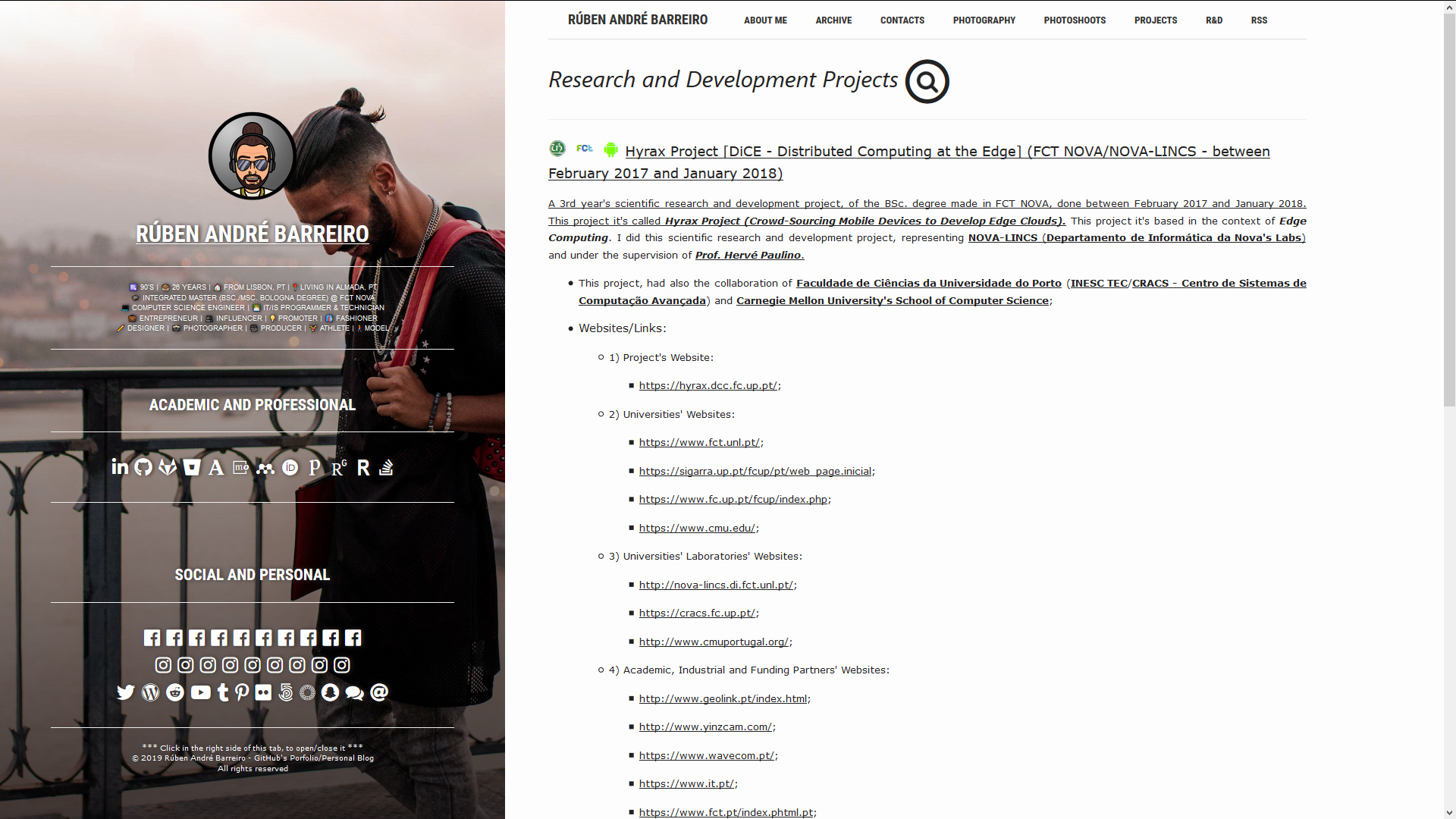Click the ORCID iD icon

[x=290, y=468]
